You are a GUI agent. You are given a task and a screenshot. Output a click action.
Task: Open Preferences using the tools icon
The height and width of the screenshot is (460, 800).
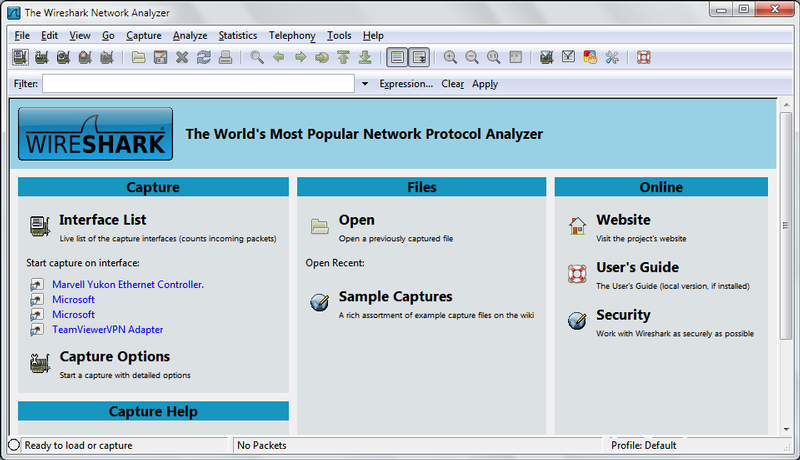(612, 58)
